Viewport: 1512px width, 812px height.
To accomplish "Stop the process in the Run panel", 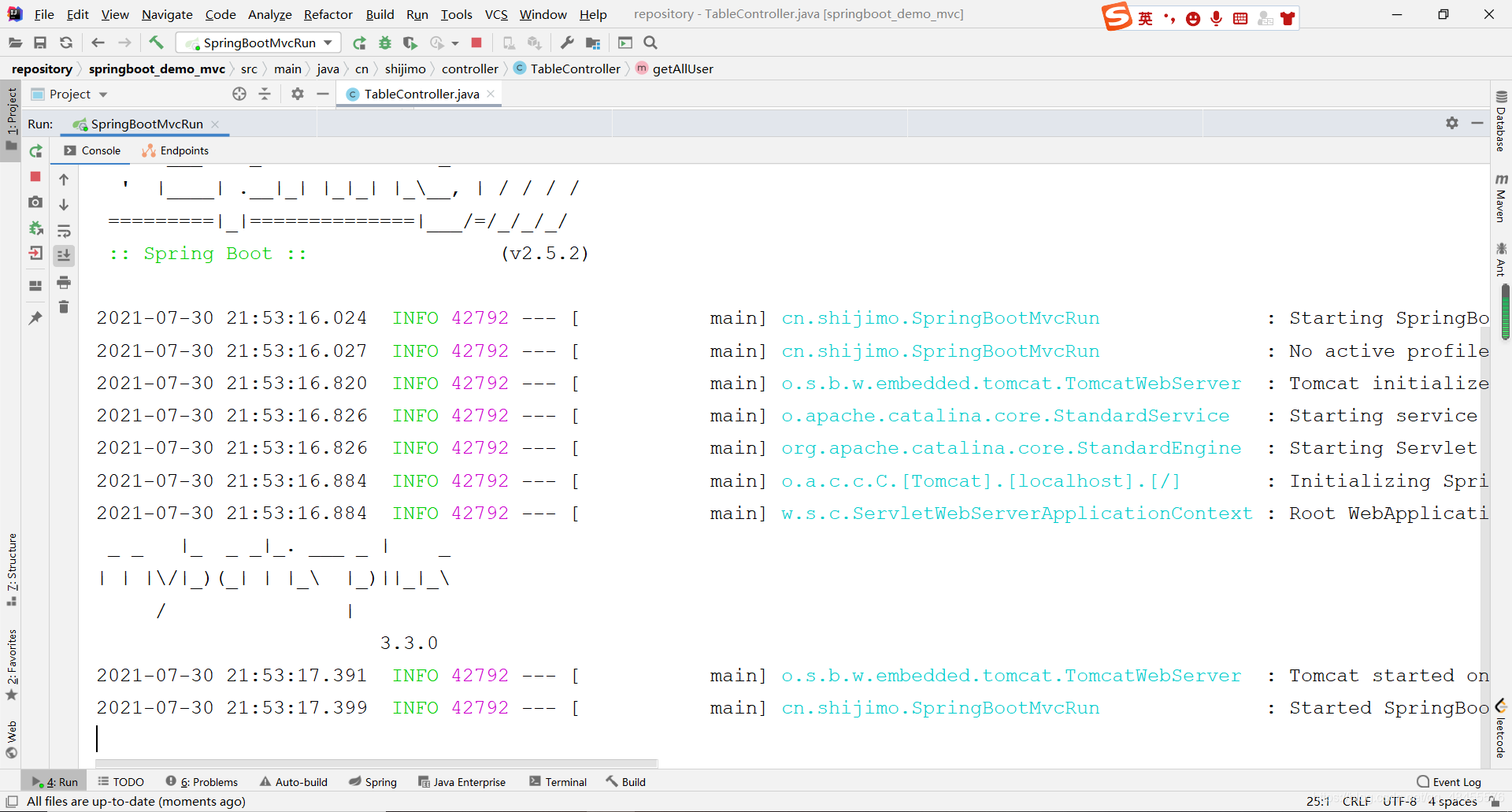I will [x=35, y=176].
